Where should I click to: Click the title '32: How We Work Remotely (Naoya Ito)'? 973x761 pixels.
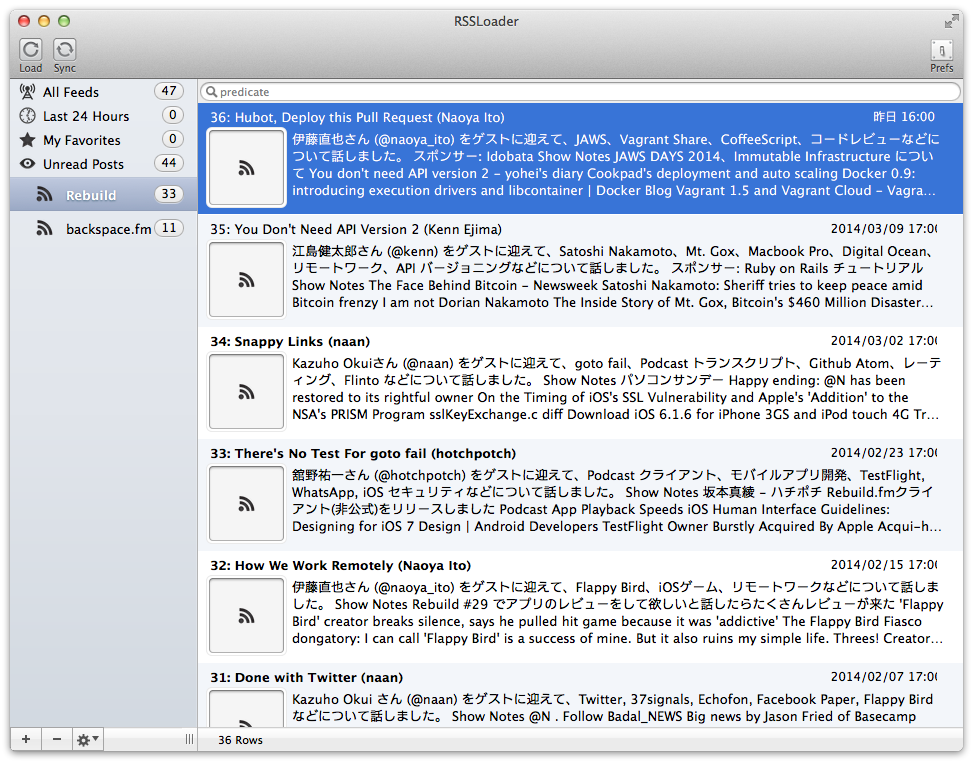[x=340, y=565]
